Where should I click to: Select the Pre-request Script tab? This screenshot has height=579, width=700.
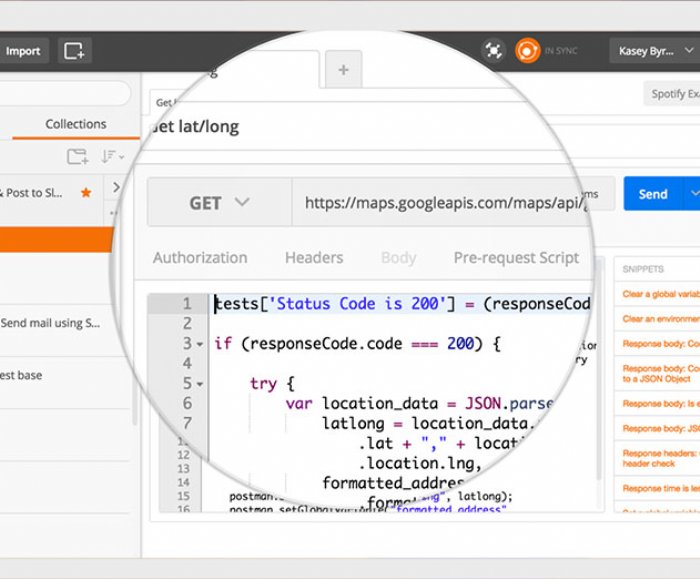tap(516, 258)
